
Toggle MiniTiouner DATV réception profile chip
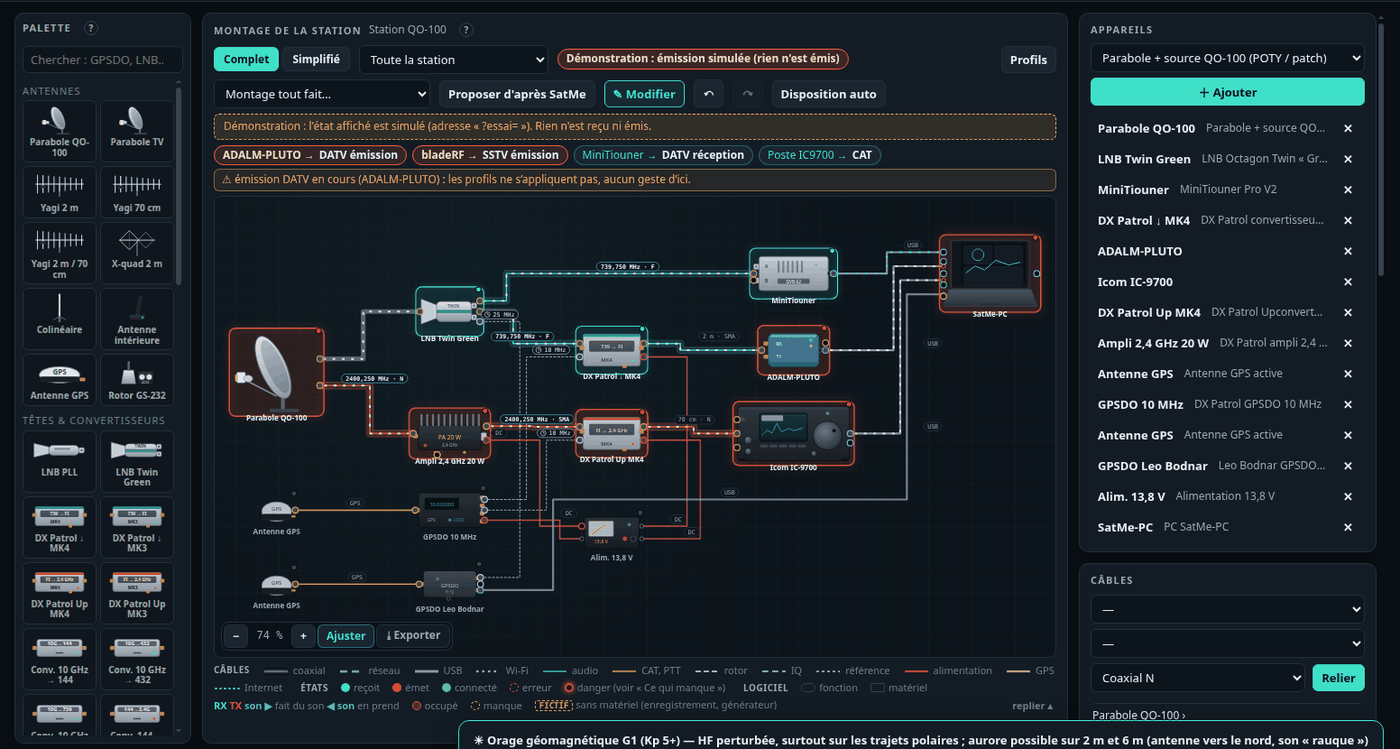663,155
